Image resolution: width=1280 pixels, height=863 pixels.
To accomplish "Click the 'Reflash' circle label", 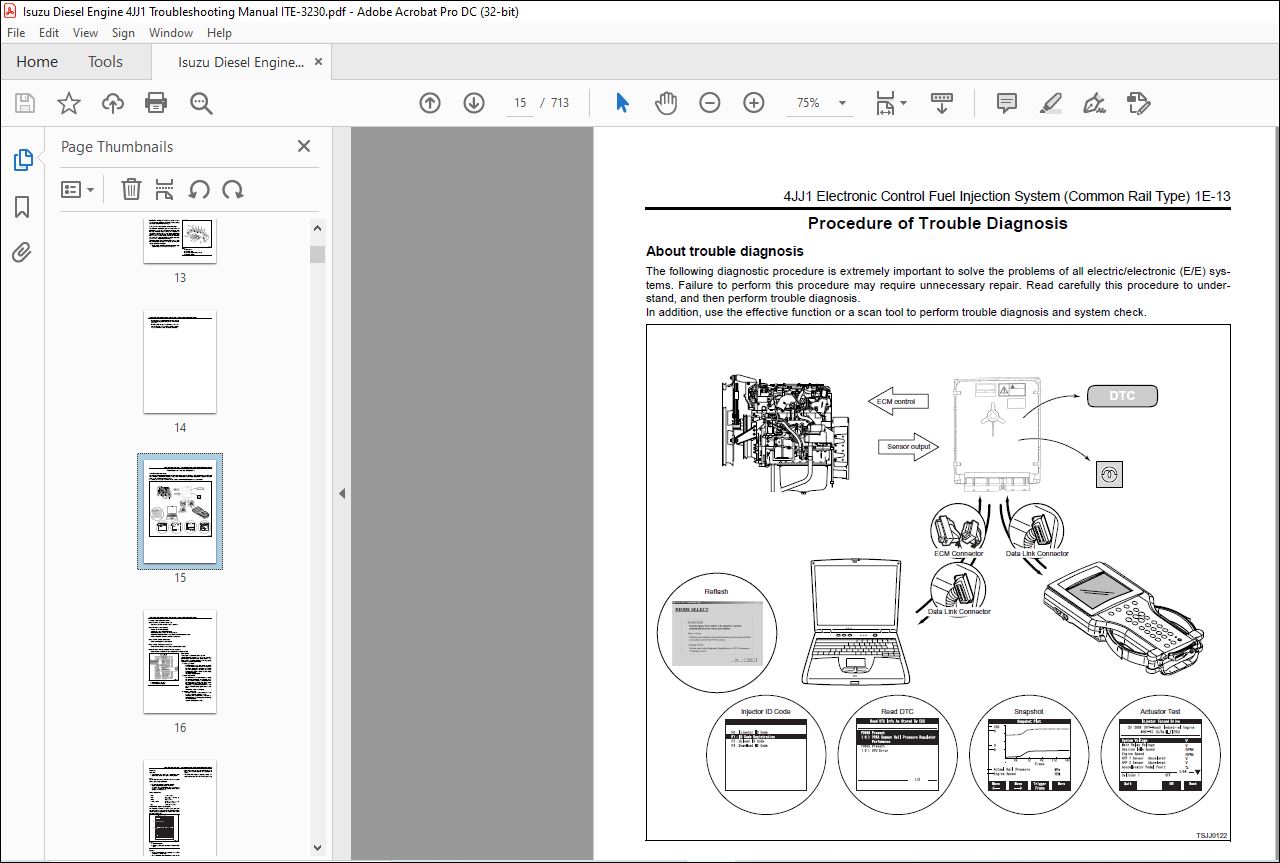I will 716,591.
